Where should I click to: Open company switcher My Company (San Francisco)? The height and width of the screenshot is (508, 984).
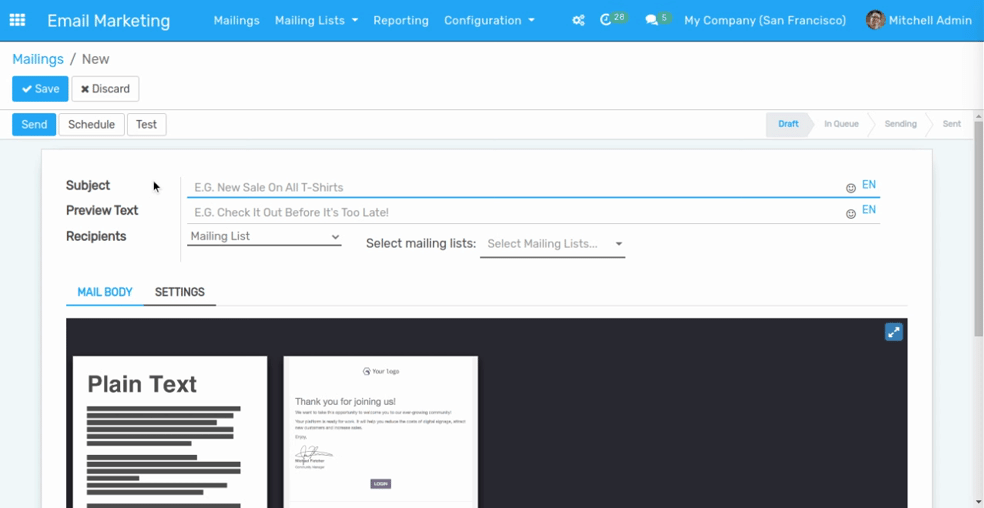765,20
